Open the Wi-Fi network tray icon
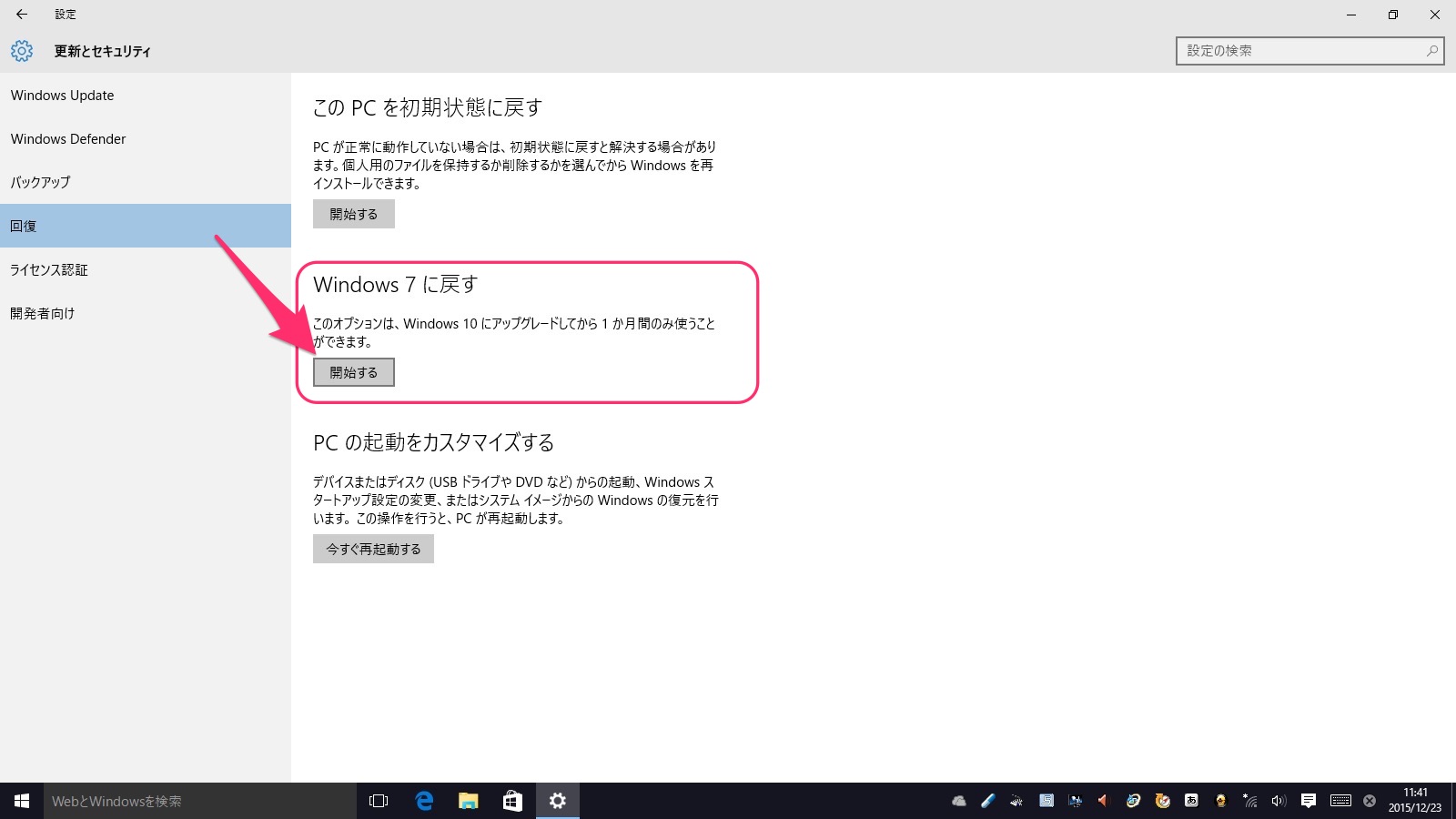Viewport: 1456px width, 819px height. point(1250,801)
